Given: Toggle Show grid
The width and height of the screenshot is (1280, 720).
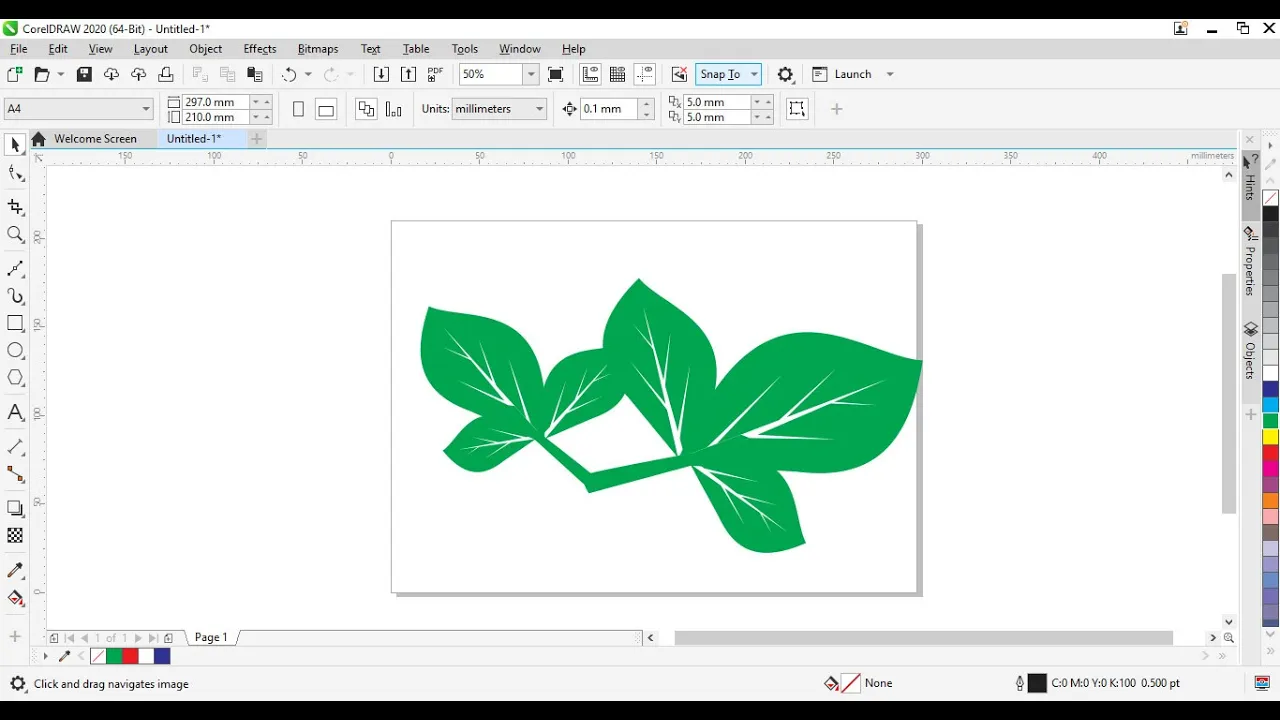Looking at the screenshot, I should click(x=618, y=74).
